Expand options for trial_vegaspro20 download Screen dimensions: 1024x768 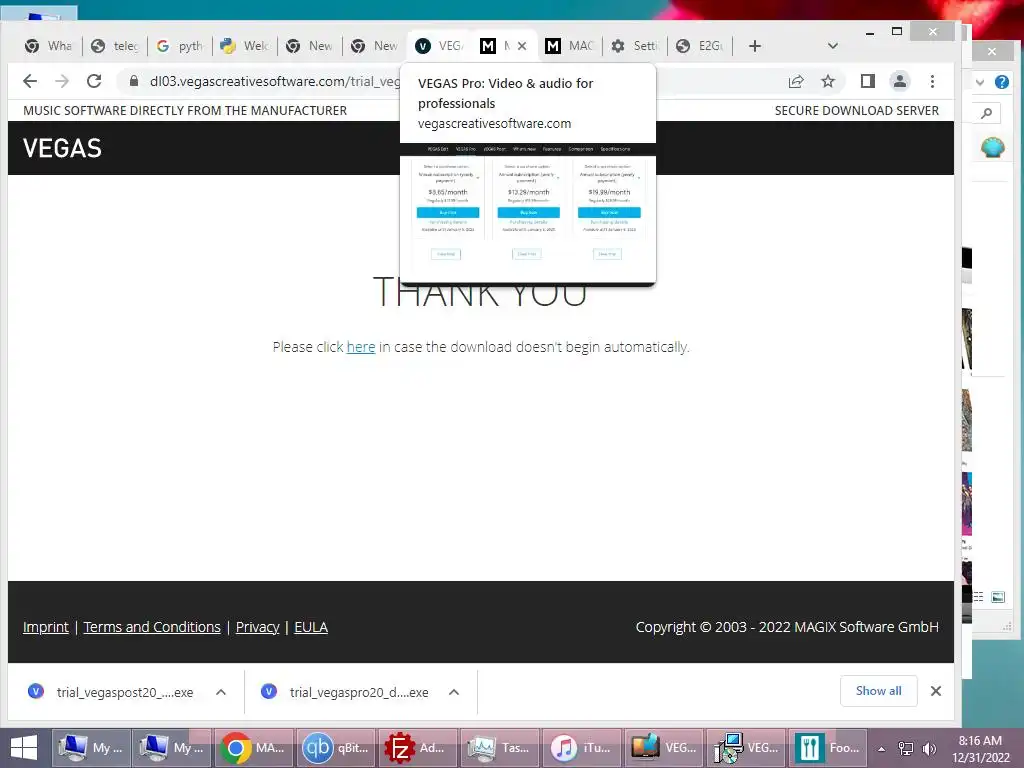tap(454, 692)
